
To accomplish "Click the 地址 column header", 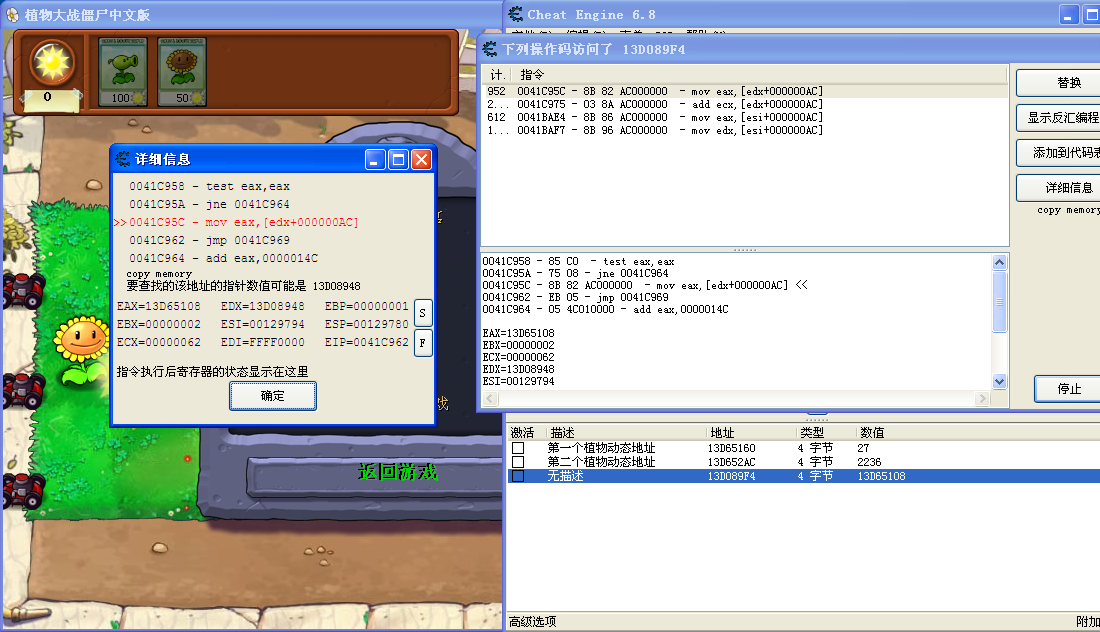I will click(x=751, y=432).
